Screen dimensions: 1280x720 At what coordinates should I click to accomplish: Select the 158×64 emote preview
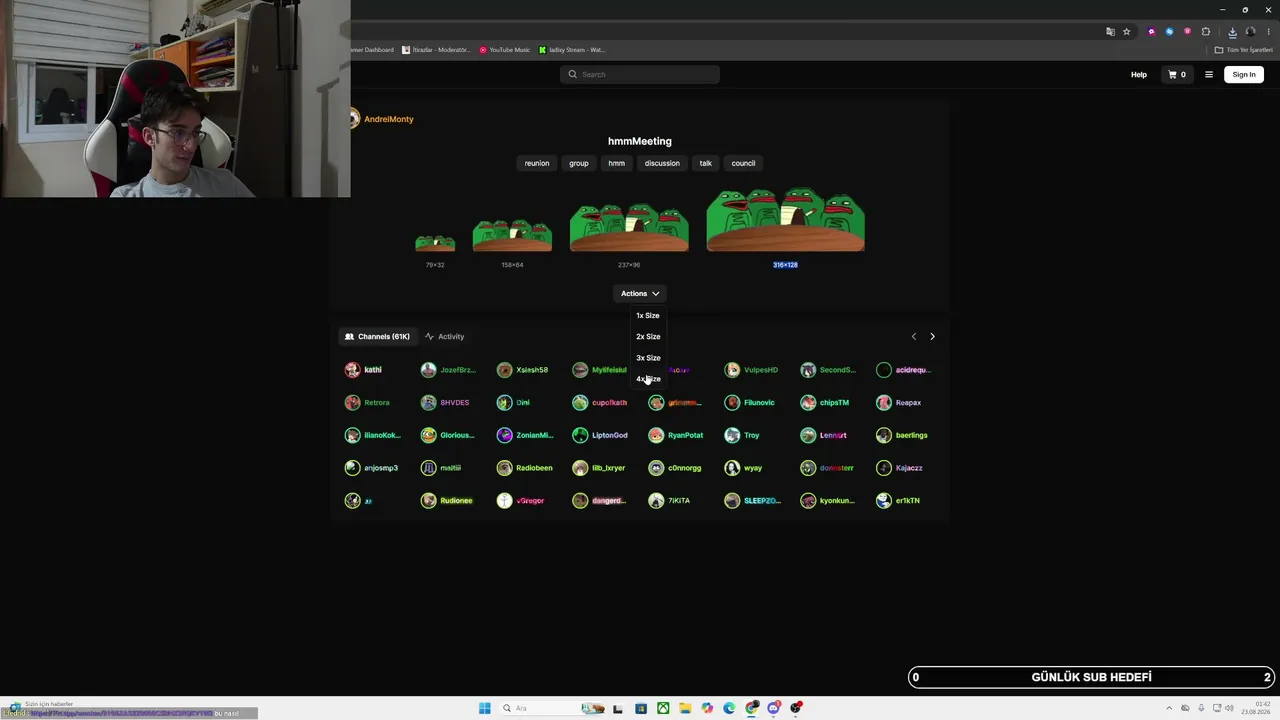tap(512, 235)
